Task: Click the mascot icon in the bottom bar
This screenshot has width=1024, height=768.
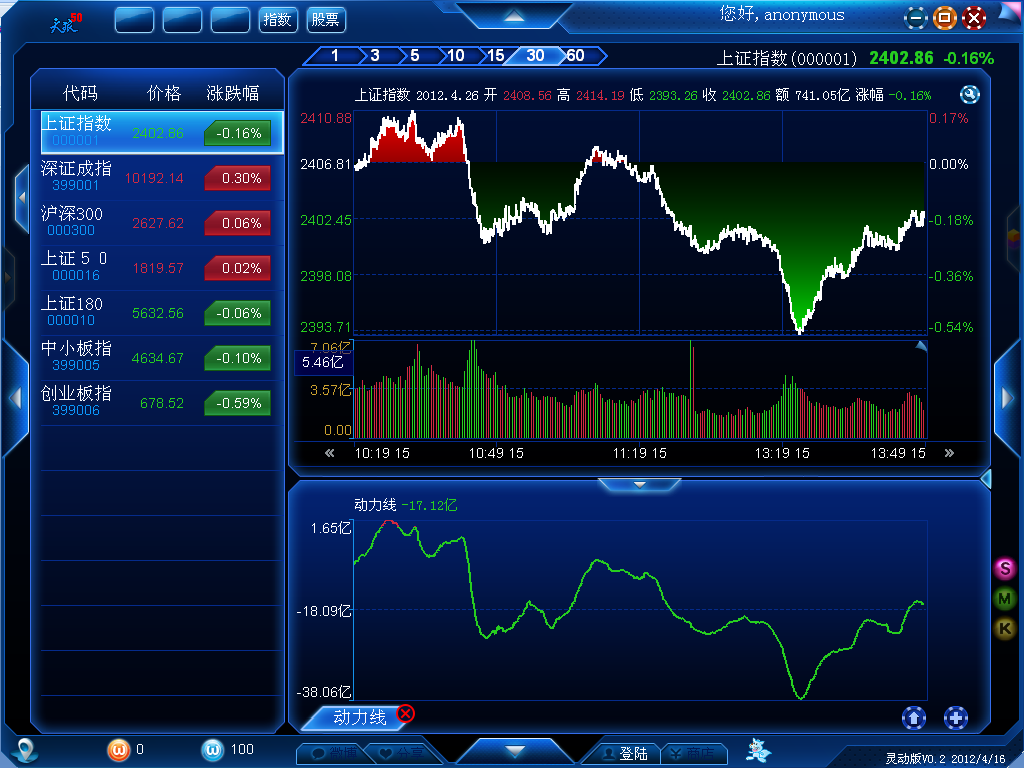Action: coord(758,750)
